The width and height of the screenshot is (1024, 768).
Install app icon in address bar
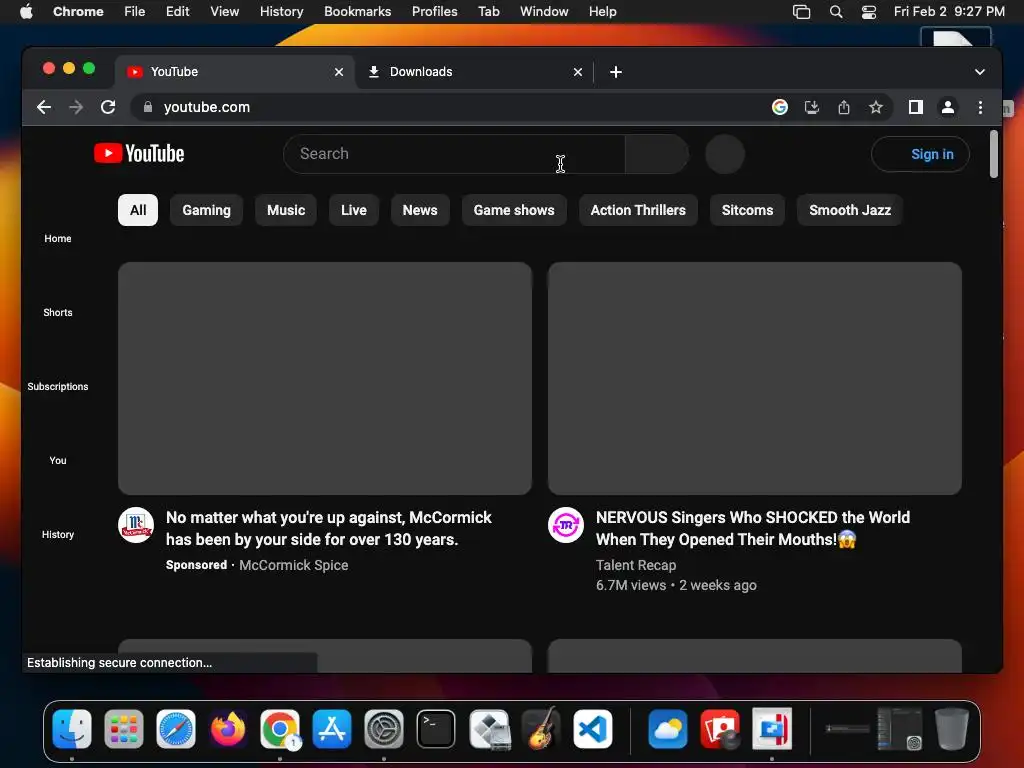pos(812,107)
